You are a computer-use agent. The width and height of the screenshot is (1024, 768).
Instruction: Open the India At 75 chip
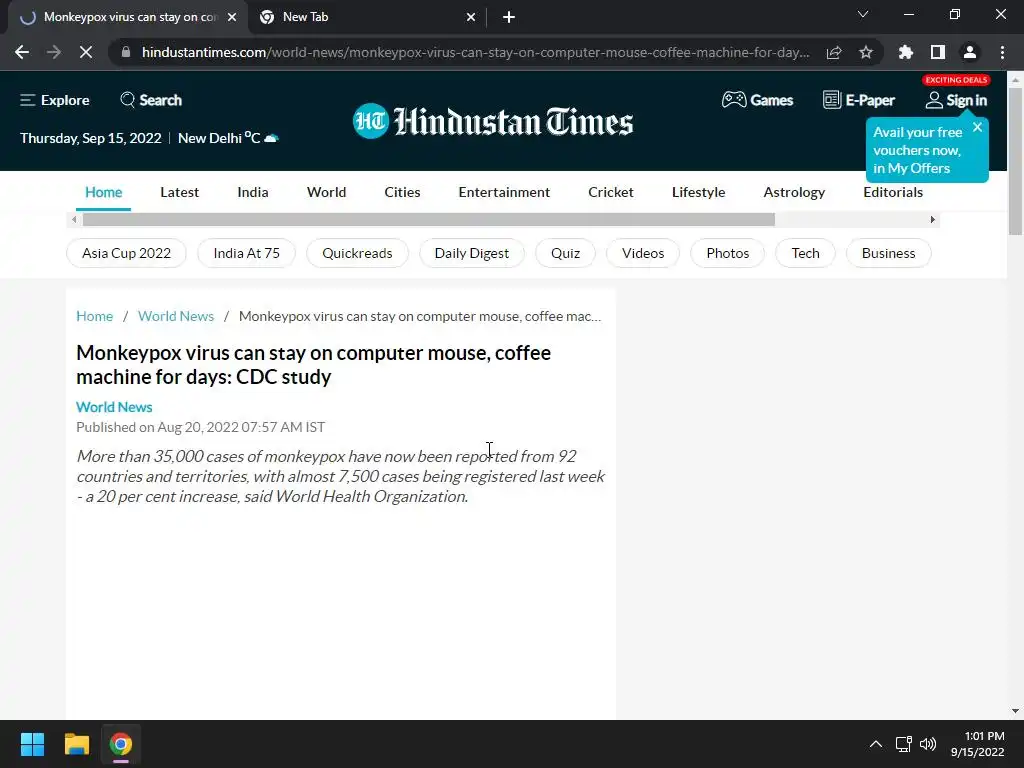[246, 253]
